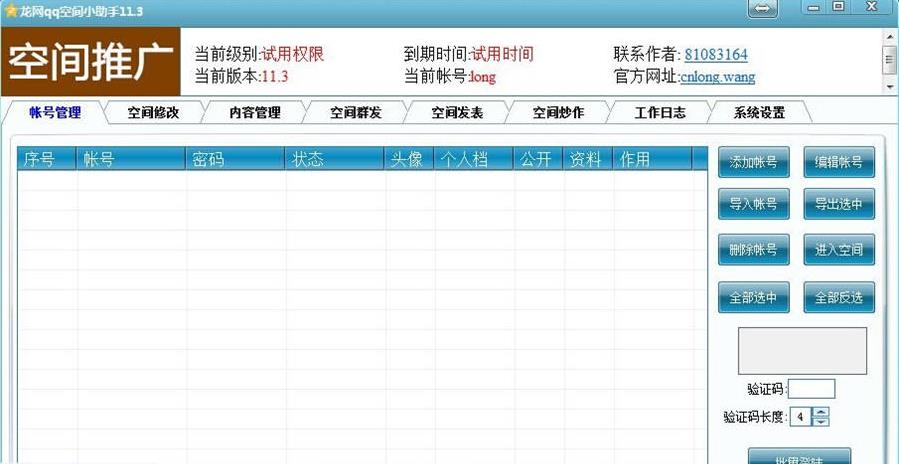Select the 系统设置 tab
This screenshot has height=464, width=899.
point(759,113)
